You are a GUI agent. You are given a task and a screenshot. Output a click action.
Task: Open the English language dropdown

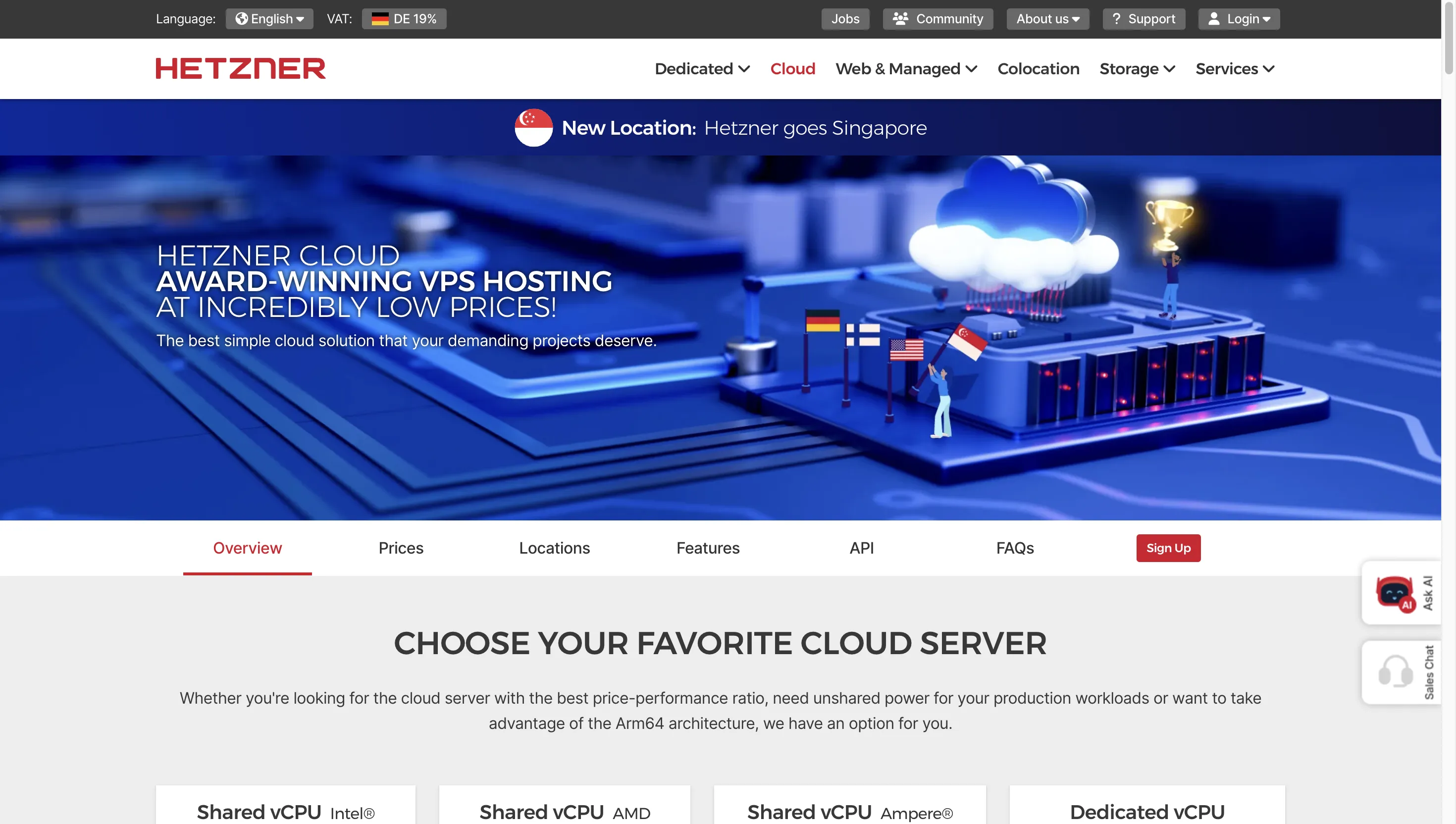click(270, 18)
